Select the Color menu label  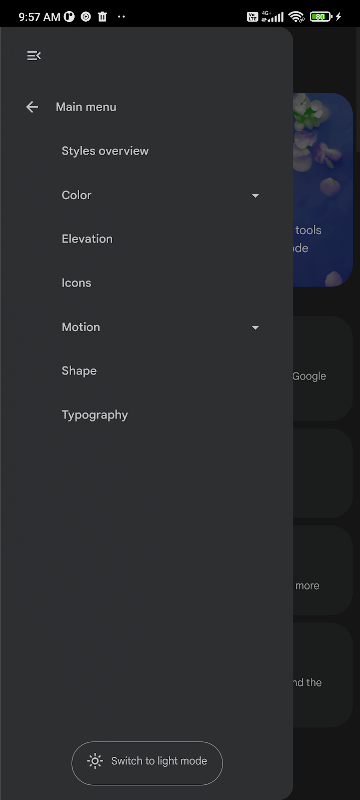point(76,195)
